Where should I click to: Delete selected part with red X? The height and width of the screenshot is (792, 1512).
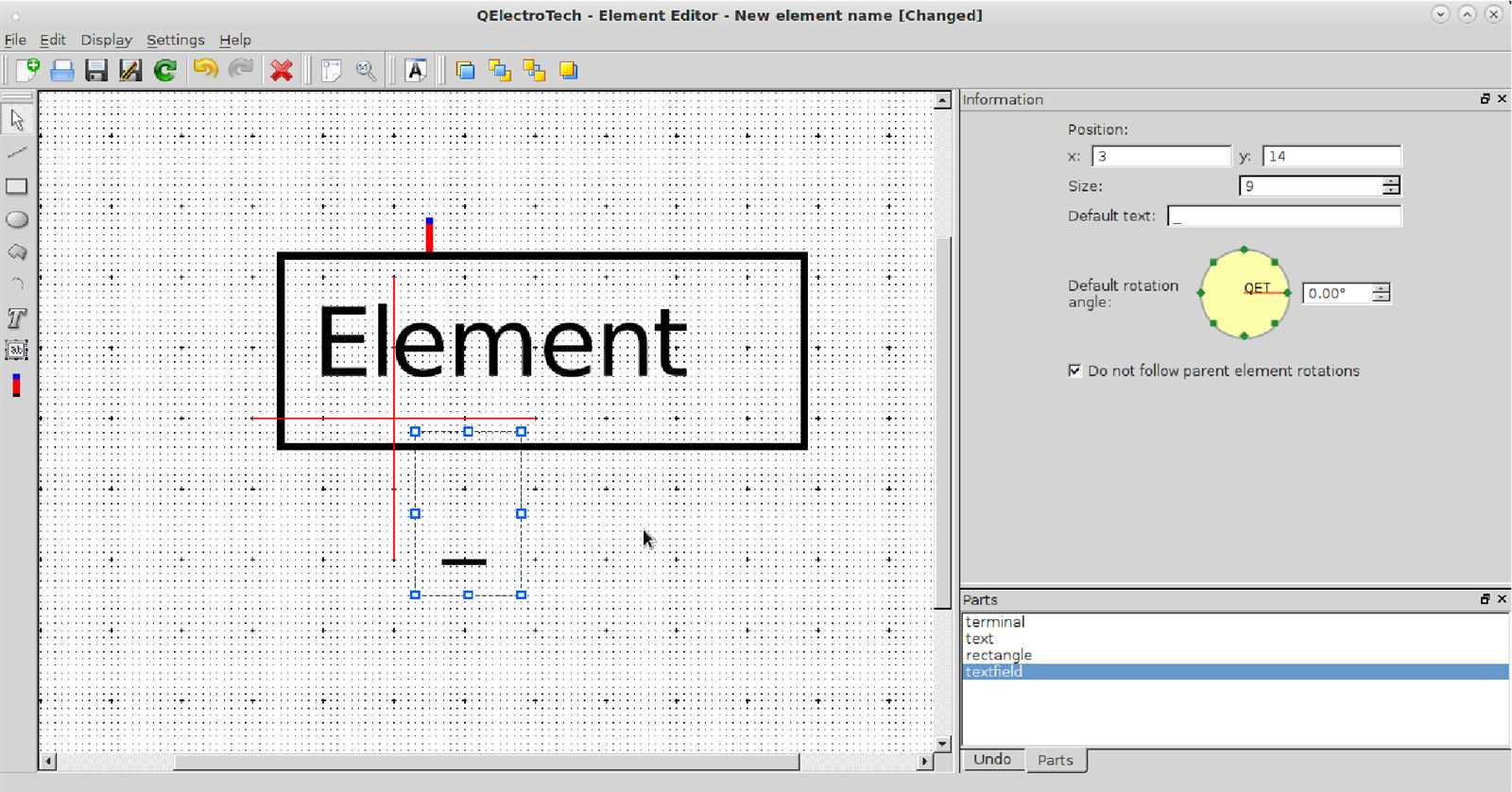point(282,70)
